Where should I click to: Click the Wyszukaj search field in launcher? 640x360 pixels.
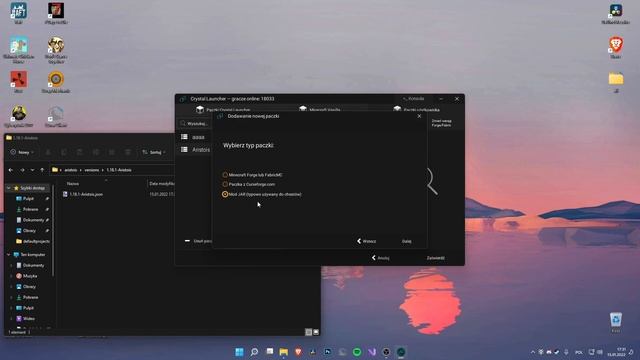pos(195,123)
